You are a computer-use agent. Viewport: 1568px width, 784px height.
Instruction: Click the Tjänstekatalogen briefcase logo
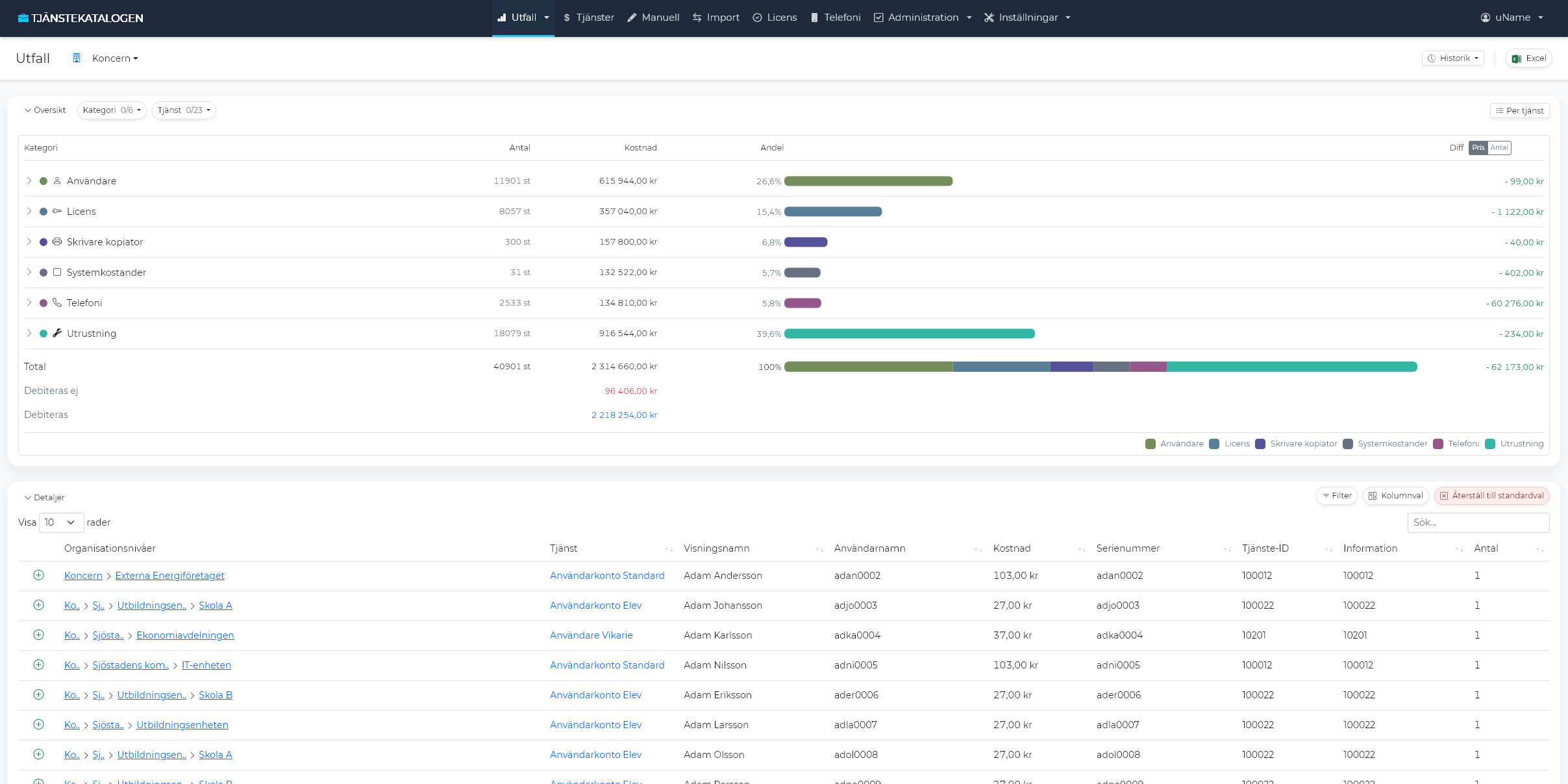coord(23,18)
